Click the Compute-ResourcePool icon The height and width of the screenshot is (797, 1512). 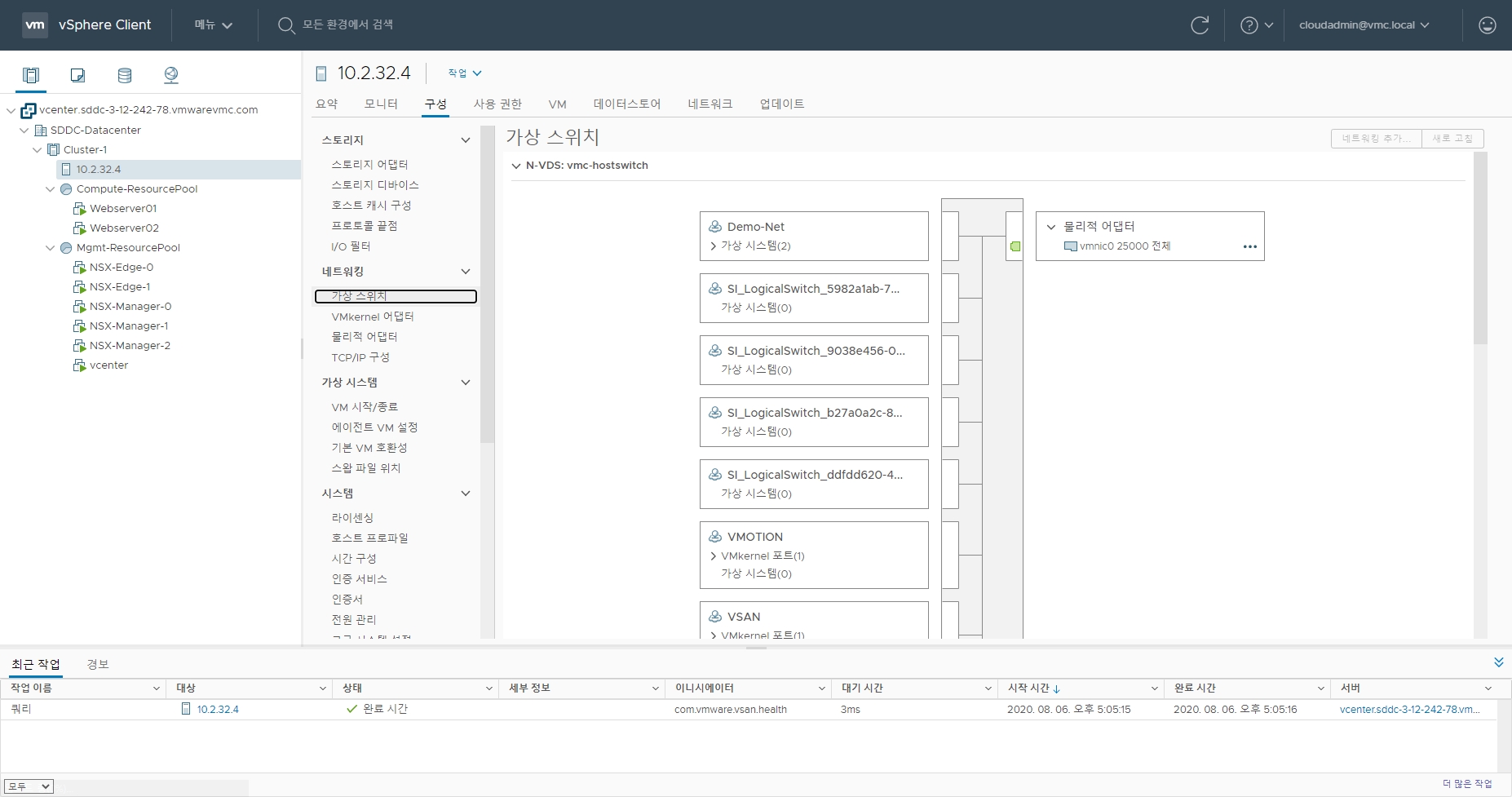pos(66,189)
